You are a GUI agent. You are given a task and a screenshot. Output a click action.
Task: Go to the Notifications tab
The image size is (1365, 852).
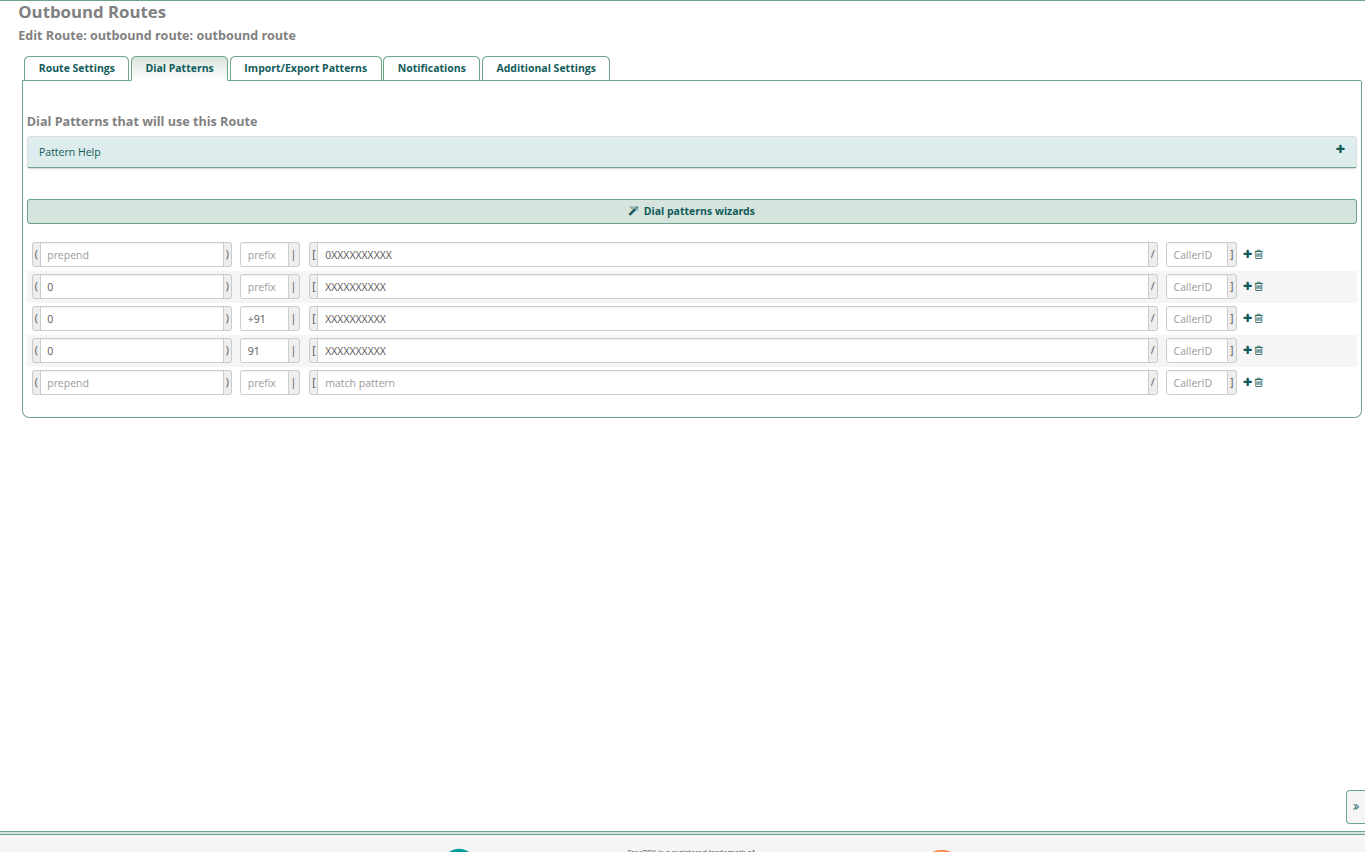[x=431, y=69]
